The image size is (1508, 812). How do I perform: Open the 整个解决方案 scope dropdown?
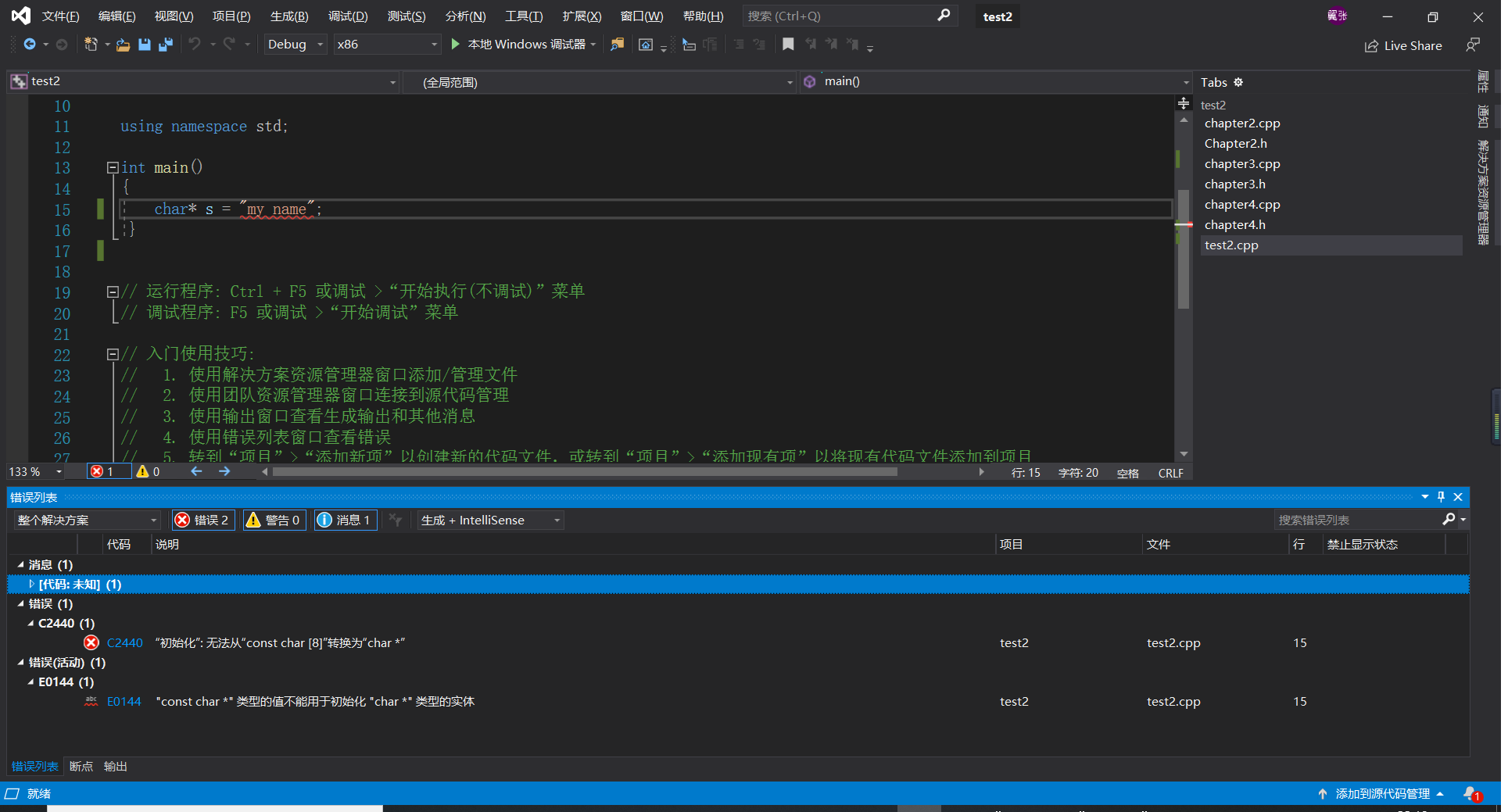coord(87,520)
